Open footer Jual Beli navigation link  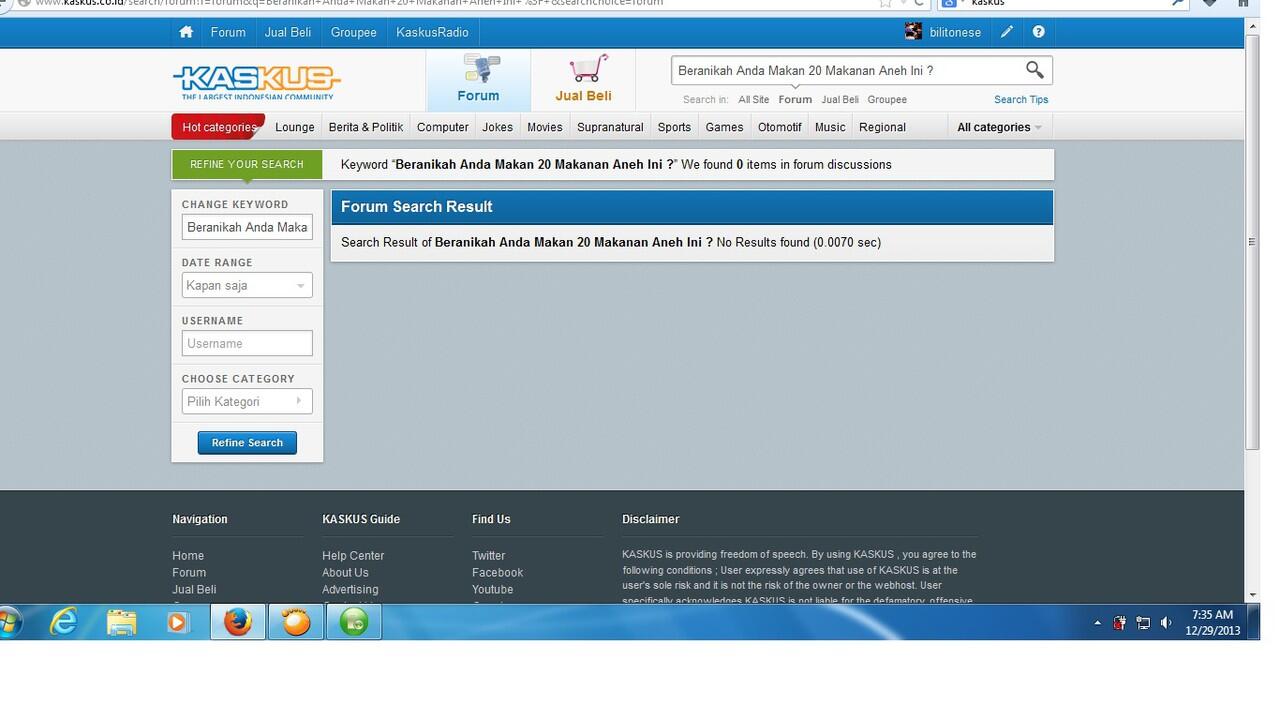tap(194, 590)
